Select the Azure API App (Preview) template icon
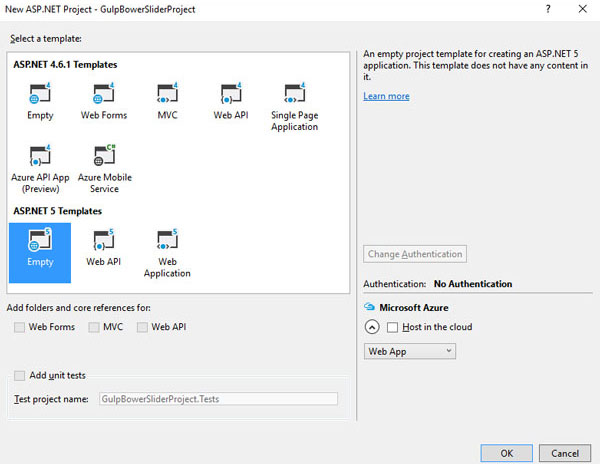 40,155
